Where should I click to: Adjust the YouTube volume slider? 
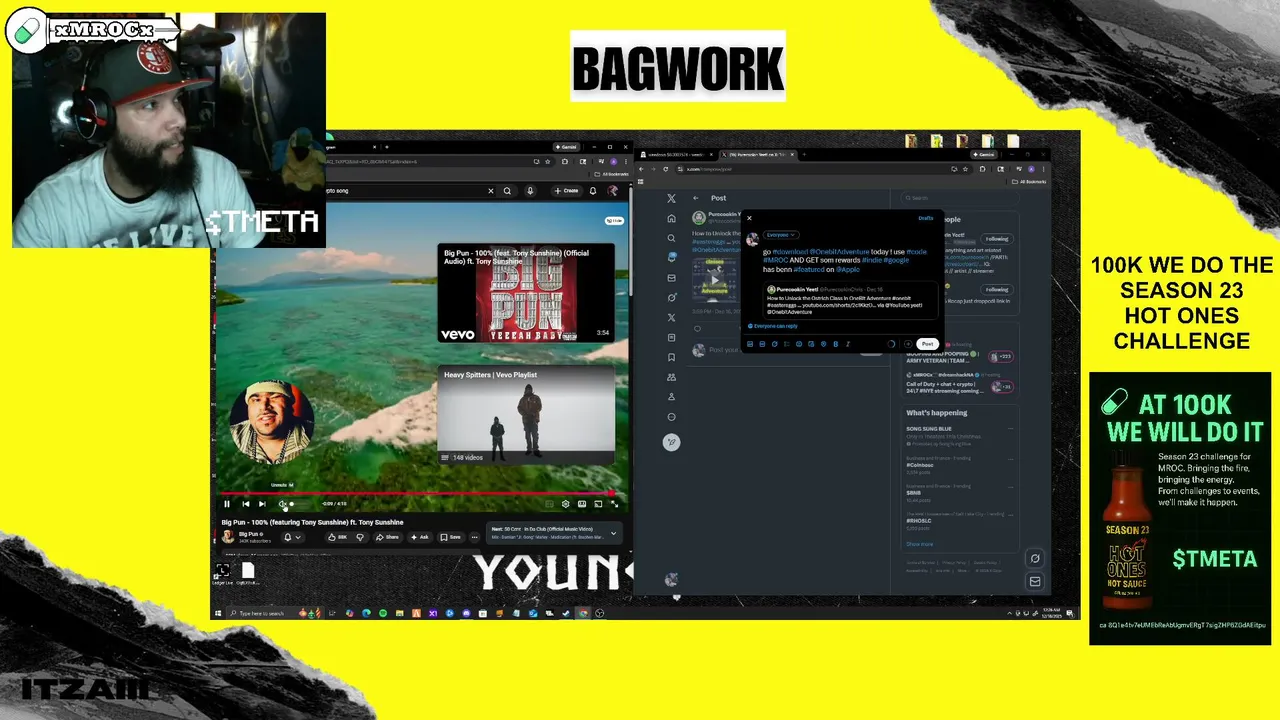point(300,504)
